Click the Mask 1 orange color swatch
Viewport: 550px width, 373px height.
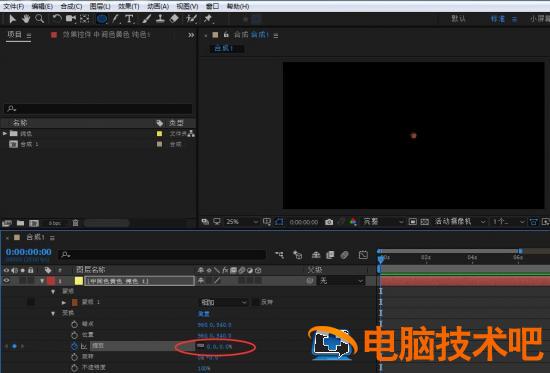[74, 302]
